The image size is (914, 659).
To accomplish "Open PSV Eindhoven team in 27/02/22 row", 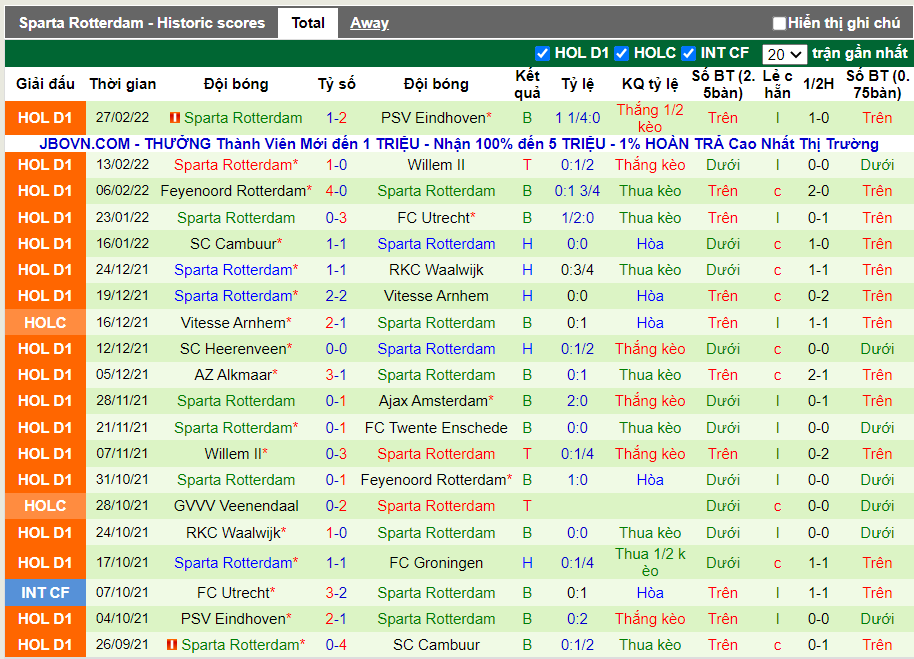I will [x=433, y=118].
